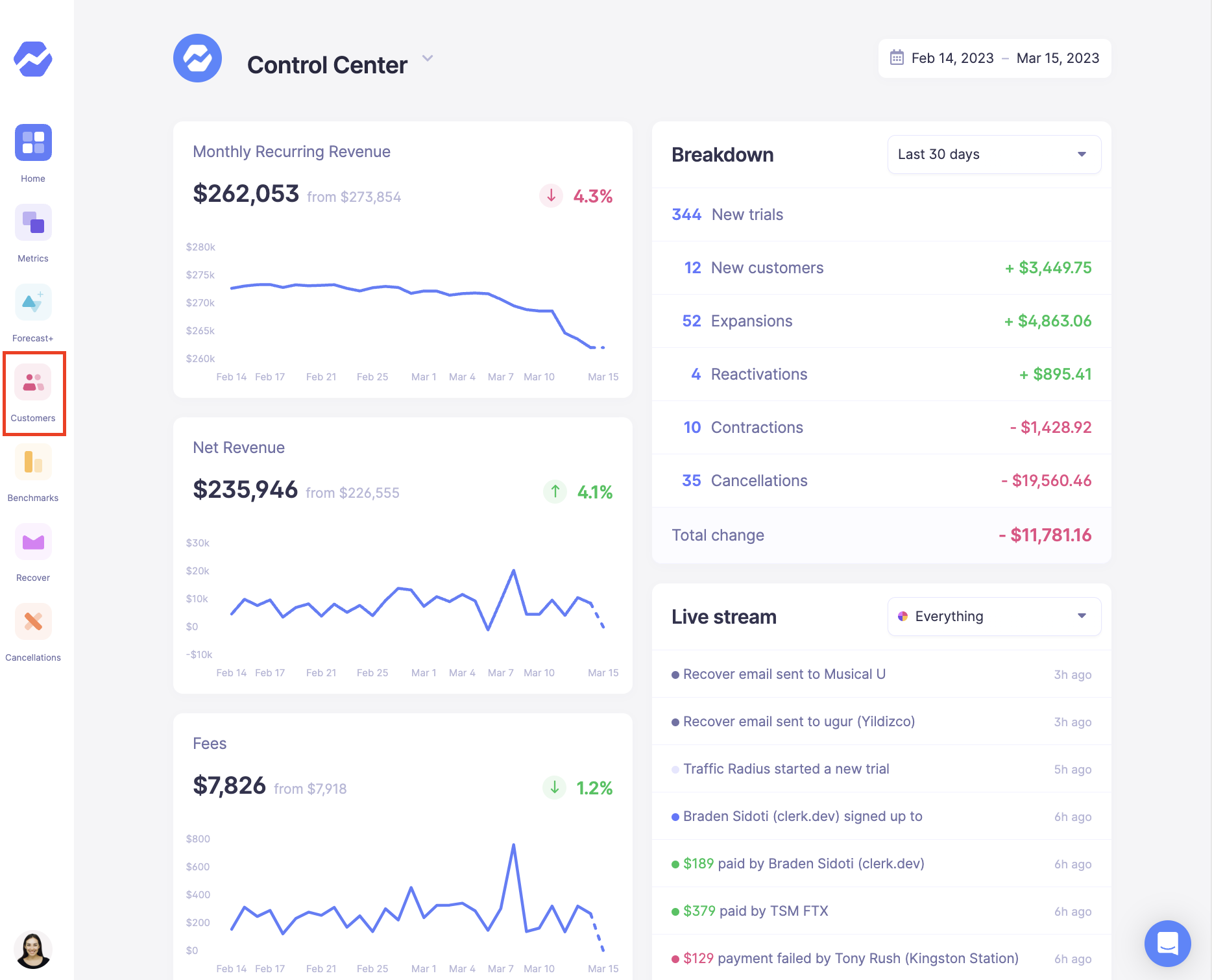Open the user profile avatar
The height and width of the screenshot is (980, 1212).
click(33, 949)
